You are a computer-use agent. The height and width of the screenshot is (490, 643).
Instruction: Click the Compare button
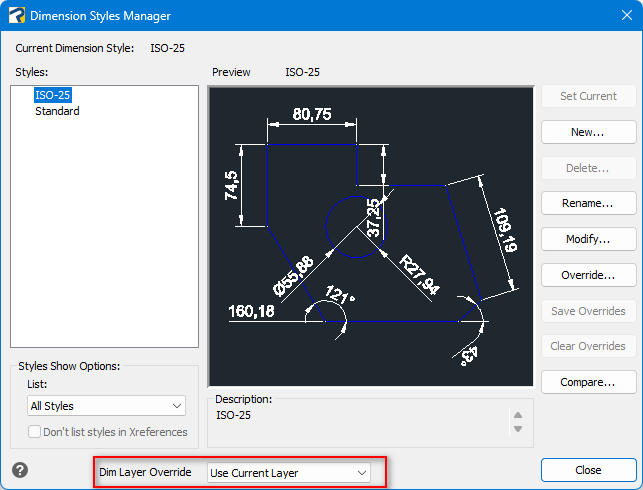(588, 382)
